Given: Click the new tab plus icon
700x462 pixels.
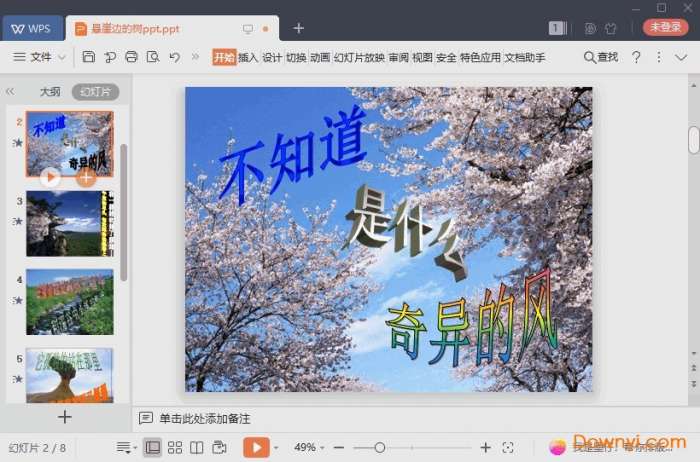Looking at the screenshot, I should coord(298,28).
